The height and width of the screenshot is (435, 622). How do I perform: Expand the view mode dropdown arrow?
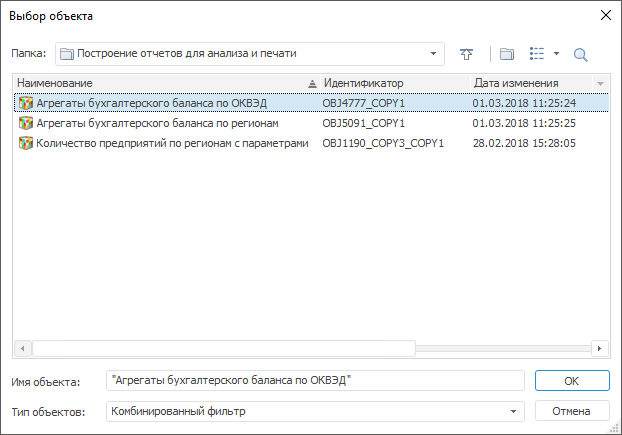pyautogui.click(x=556, y=54)
